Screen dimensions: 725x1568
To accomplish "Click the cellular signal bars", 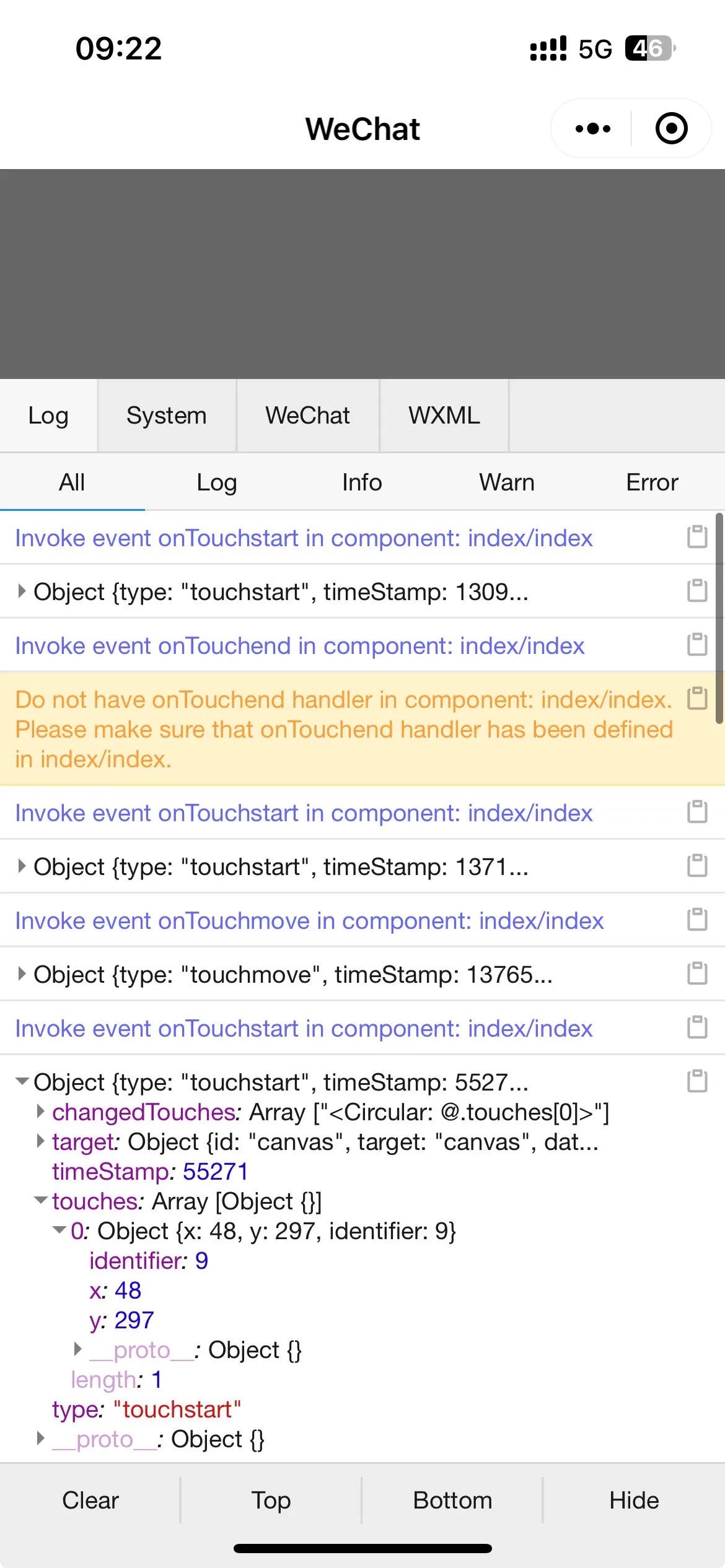I will pos(548,48).
